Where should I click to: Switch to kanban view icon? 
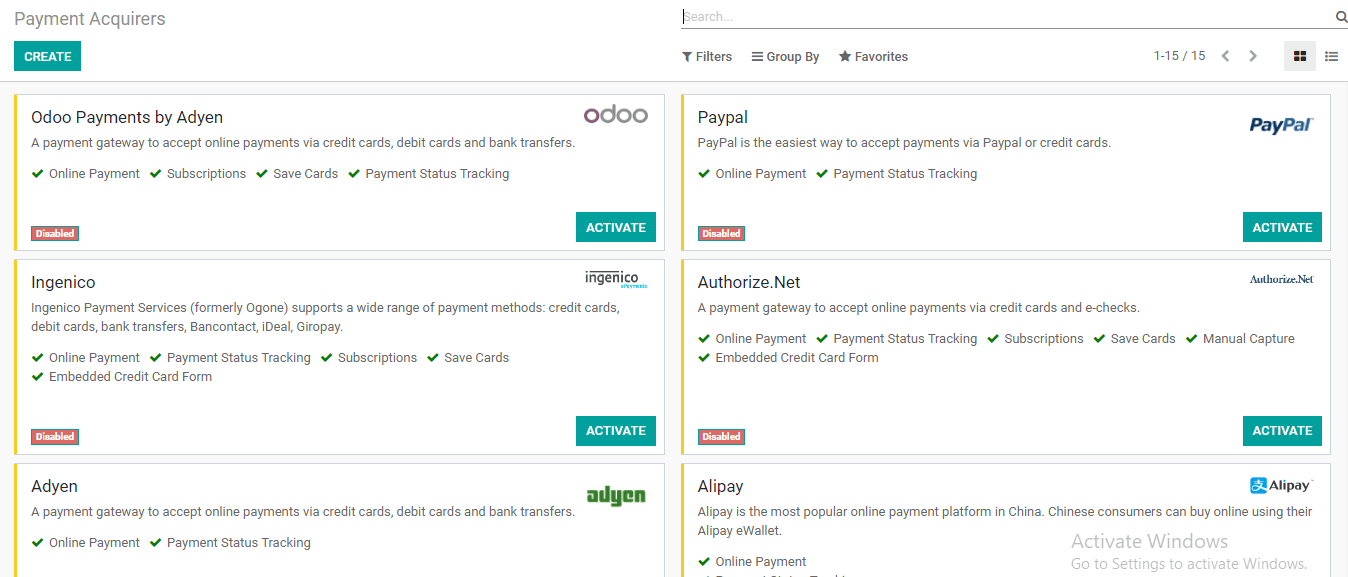1300,57
